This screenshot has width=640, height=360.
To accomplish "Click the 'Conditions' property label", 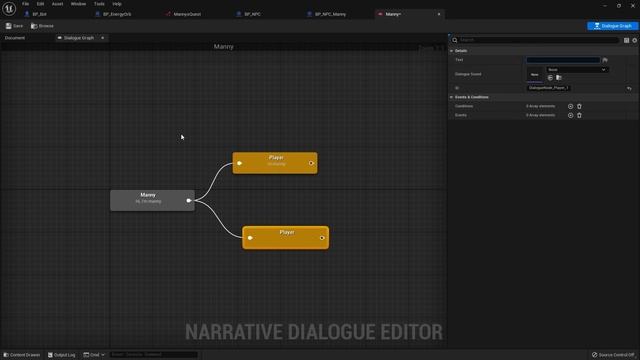I will pyautogui.click(x=464, y=106).
